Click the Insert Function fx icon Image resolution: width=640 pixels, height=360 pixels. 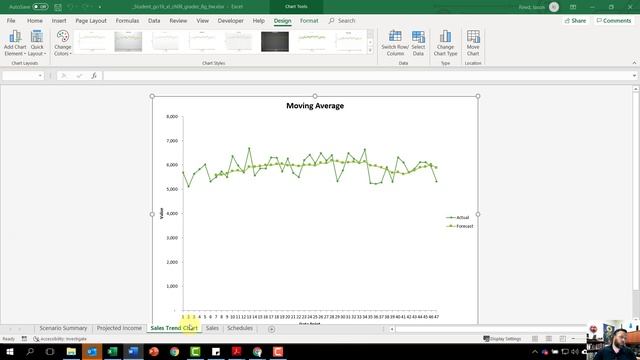[x=94, y=76]
